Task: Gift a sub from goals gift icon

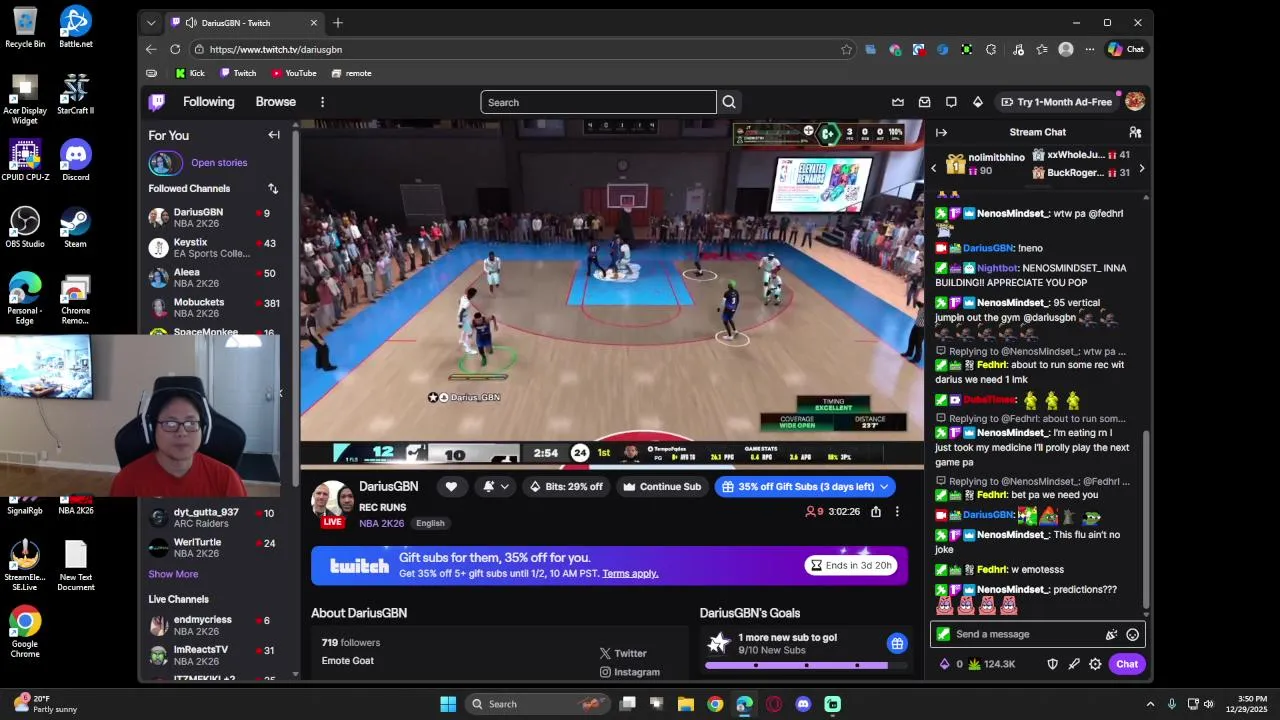Action: pos(897,643)
